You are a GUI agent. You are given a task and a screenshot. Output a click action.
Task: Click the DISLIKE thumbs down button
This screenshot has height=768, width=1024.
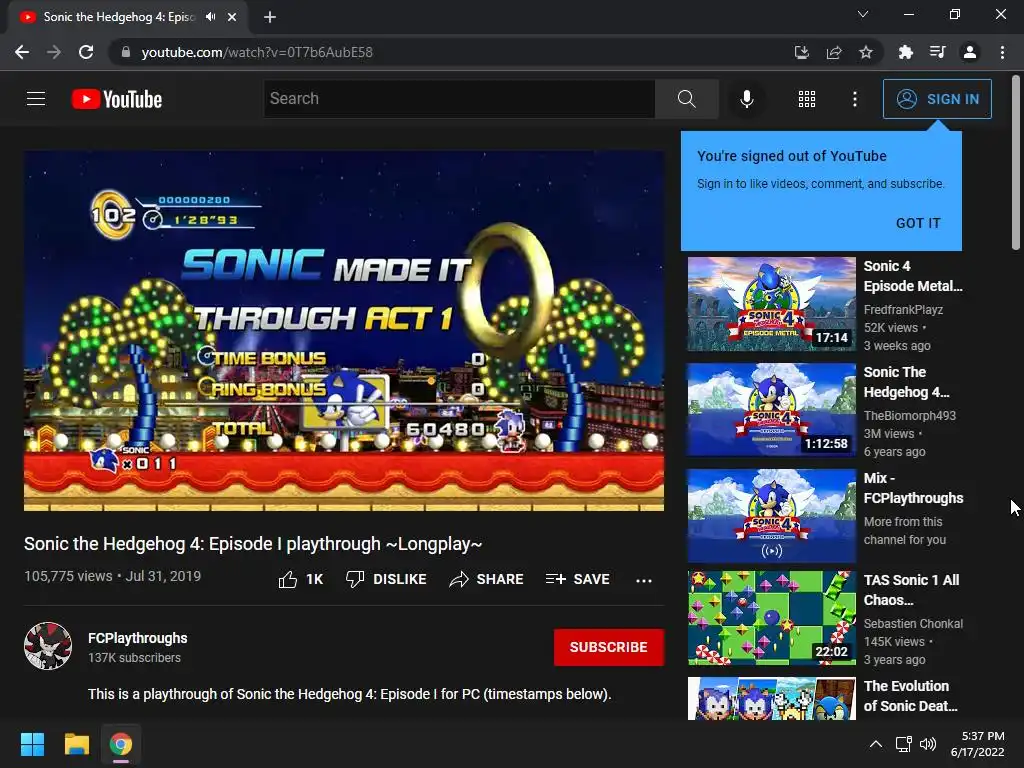[x=386, y=579]
